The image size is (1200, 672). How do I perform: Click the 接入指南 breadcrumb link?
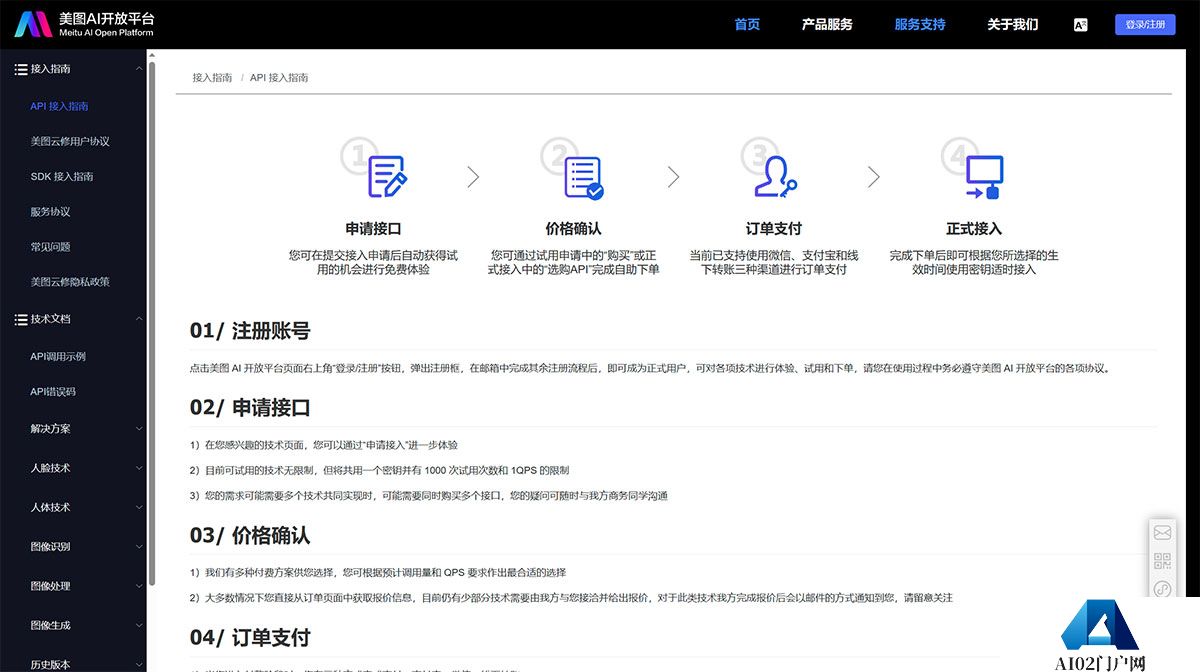point(212,77)
